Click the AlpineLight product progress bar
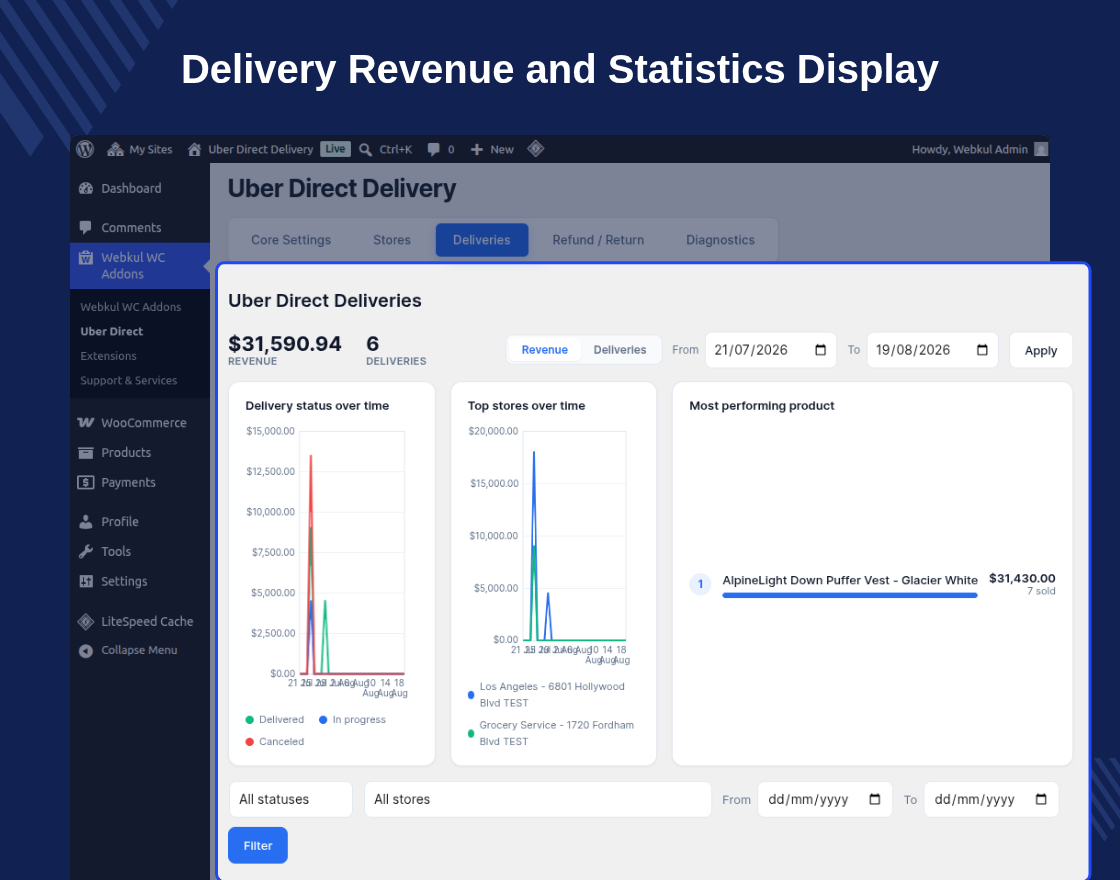The image size is (1120, 880). (x=849, y=595)
